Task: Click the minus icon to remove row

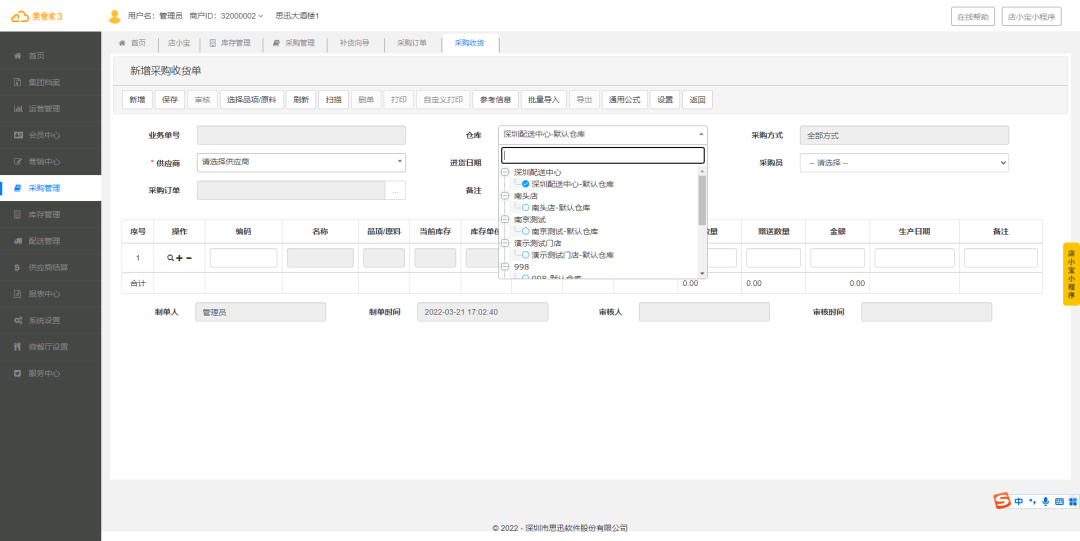Action: (189, 258)
